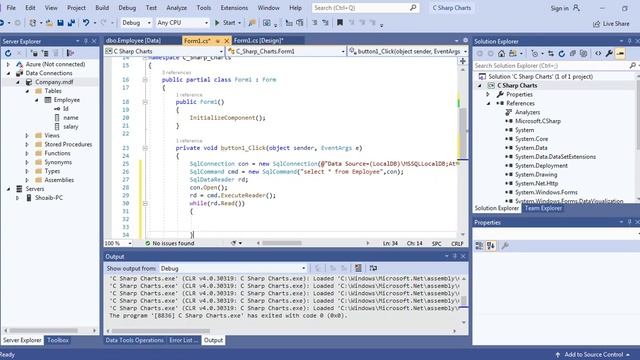The width and height of the screenshot is (640, 360).
Task: Open the Data Tools Operations tab
Action: click(x=134, y=340)
